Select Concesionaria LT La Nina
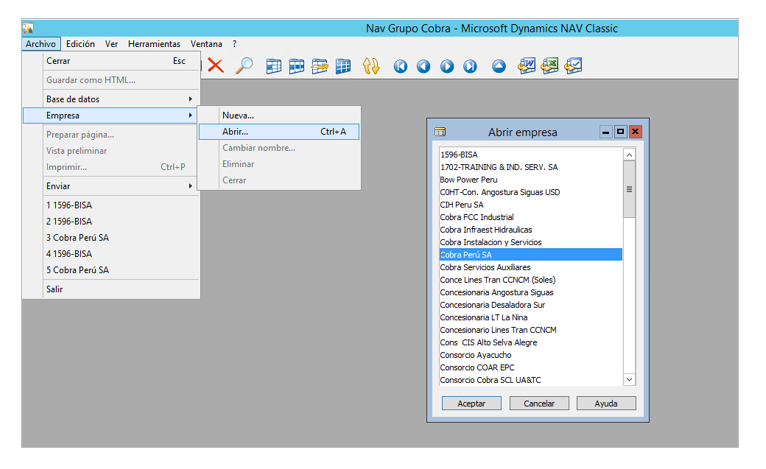This screenshot has height=469, width=766. click(x=531, y=318)
